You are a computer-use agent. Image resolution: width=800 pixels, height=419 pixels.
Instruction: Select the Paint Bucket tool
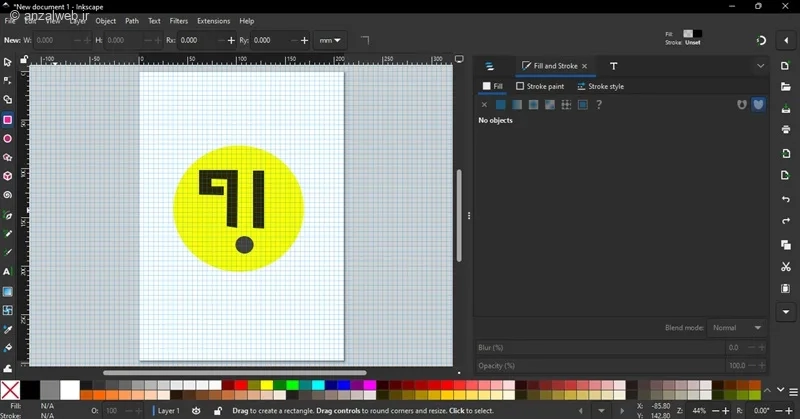[x=8, y=348]
